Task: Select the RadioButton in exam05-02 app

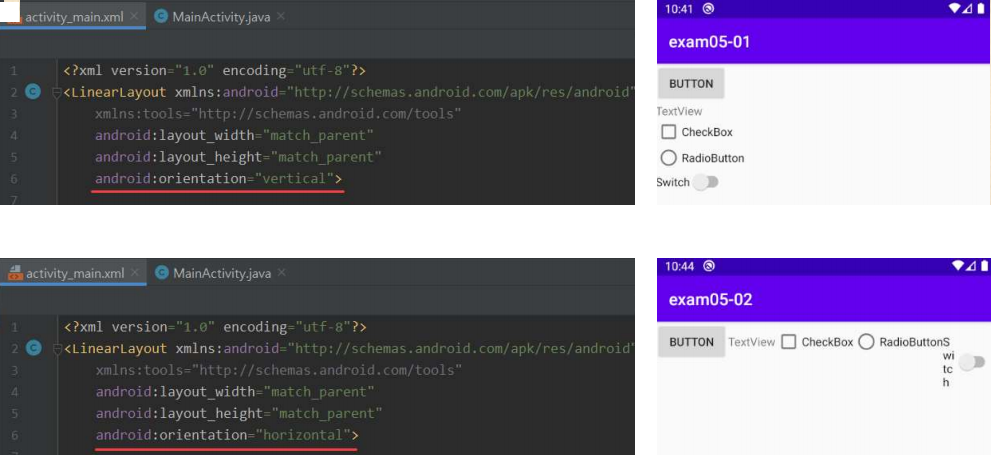Action: click(866, 342)
